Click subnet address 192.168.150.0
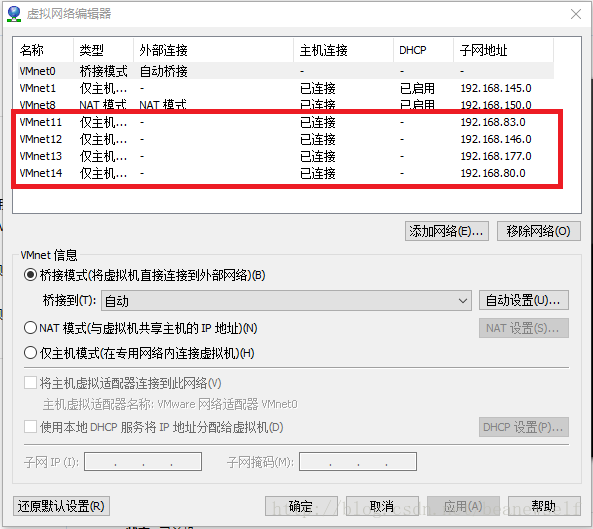Screen dimensions: 593x529 click(496, 105)
